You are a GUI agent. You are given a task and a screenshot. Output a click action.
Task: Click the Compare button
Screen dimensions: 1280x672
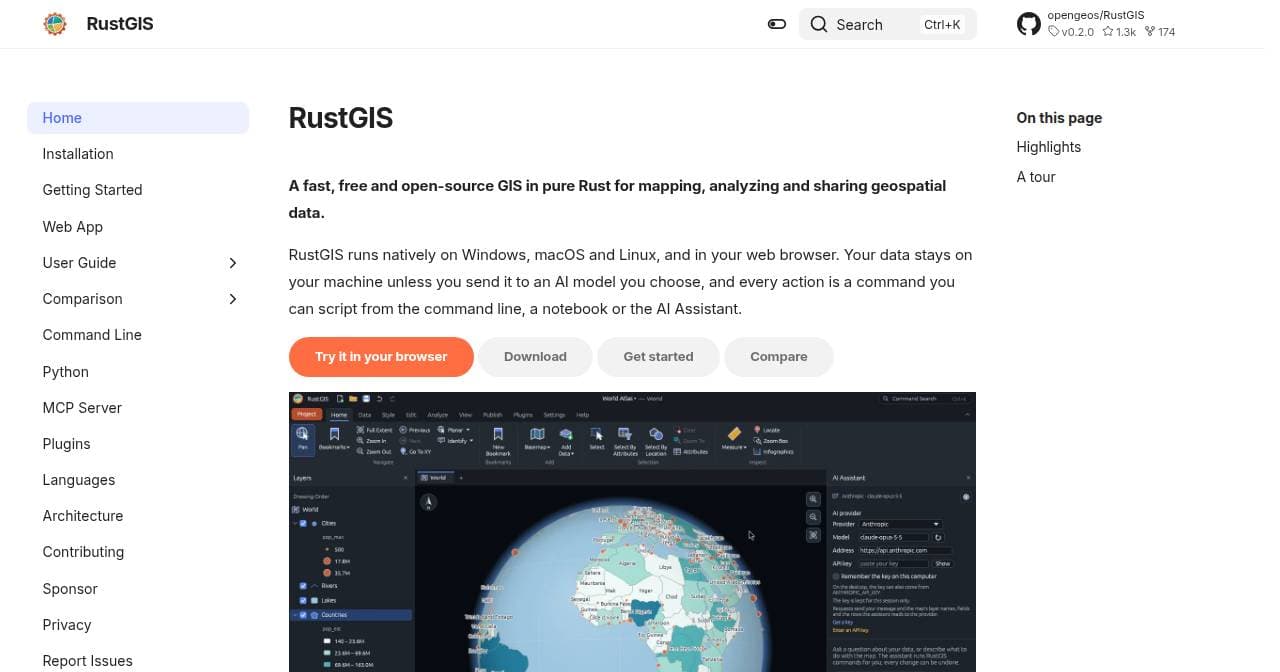[779, 357]
